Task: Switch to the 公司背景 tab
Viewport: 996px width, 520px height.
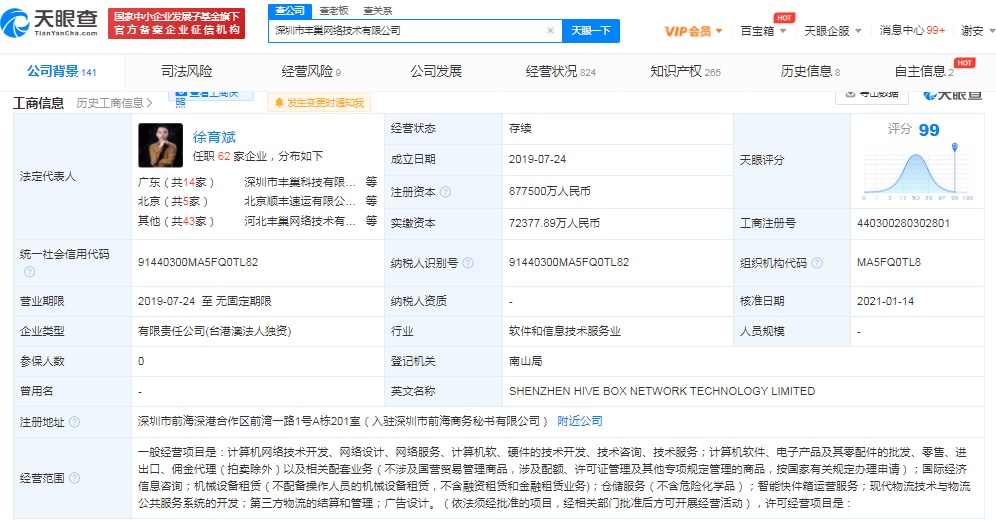Action: [x=62, y=72]
